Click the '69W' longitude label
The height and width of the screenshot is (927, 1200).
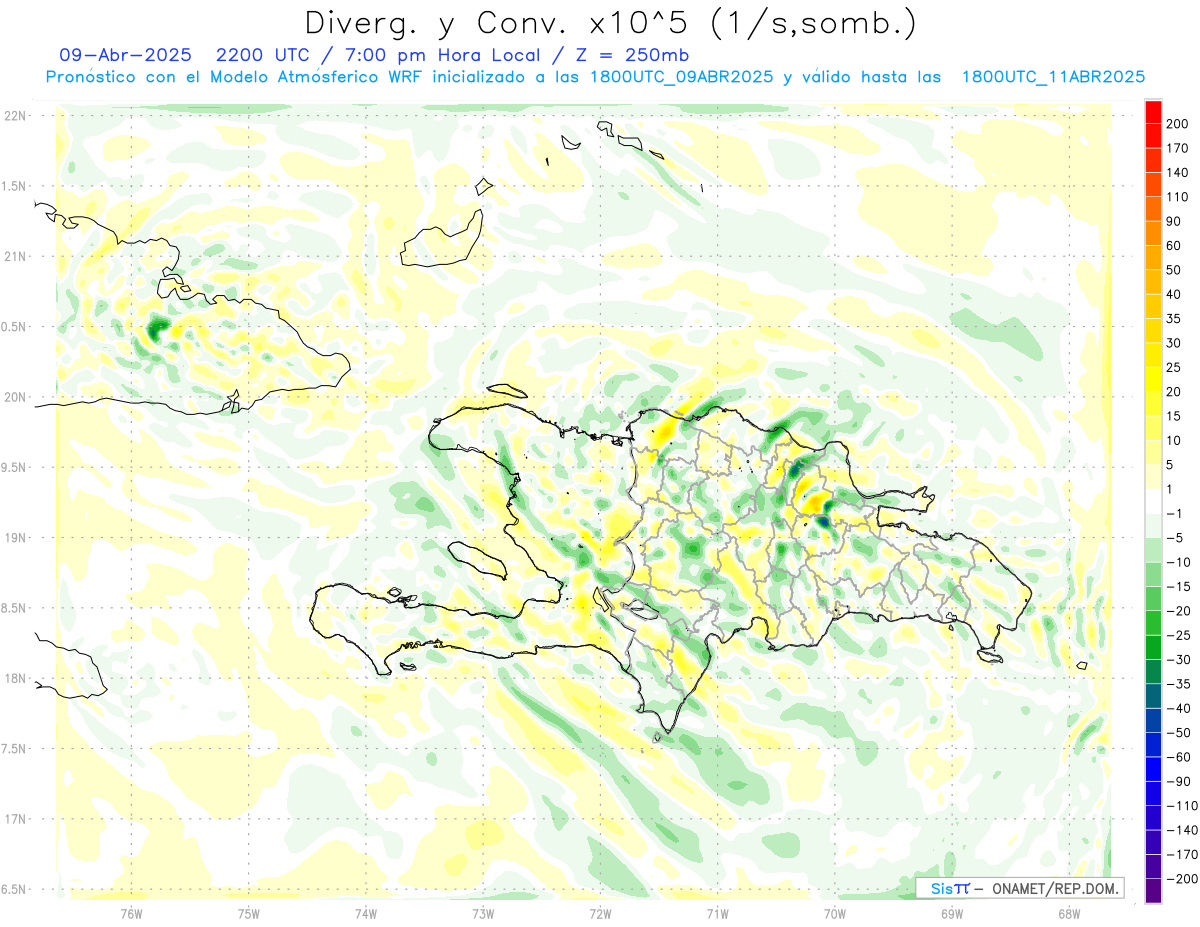[x=952, y=914]
